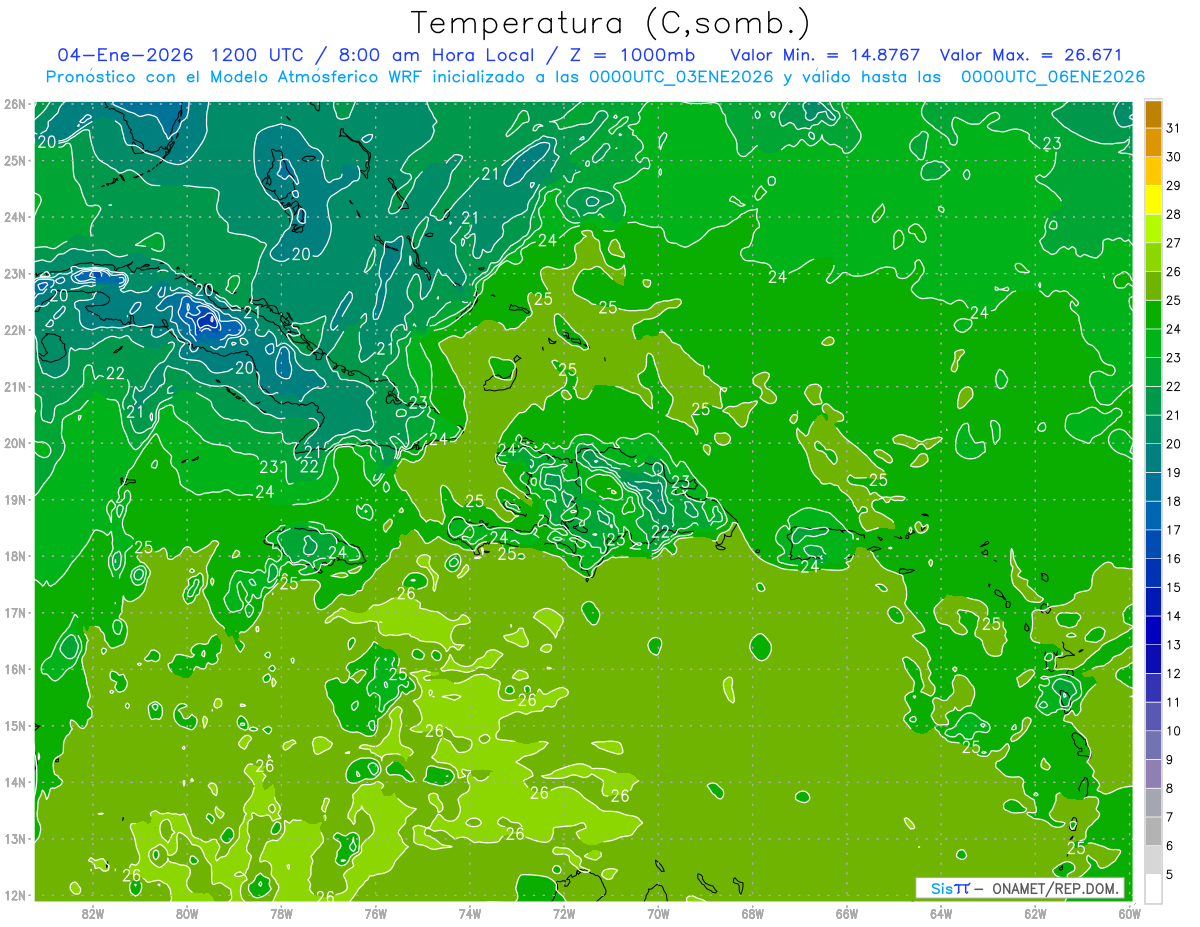Click the "Valor Max. = 26.671" readout

1030,54
